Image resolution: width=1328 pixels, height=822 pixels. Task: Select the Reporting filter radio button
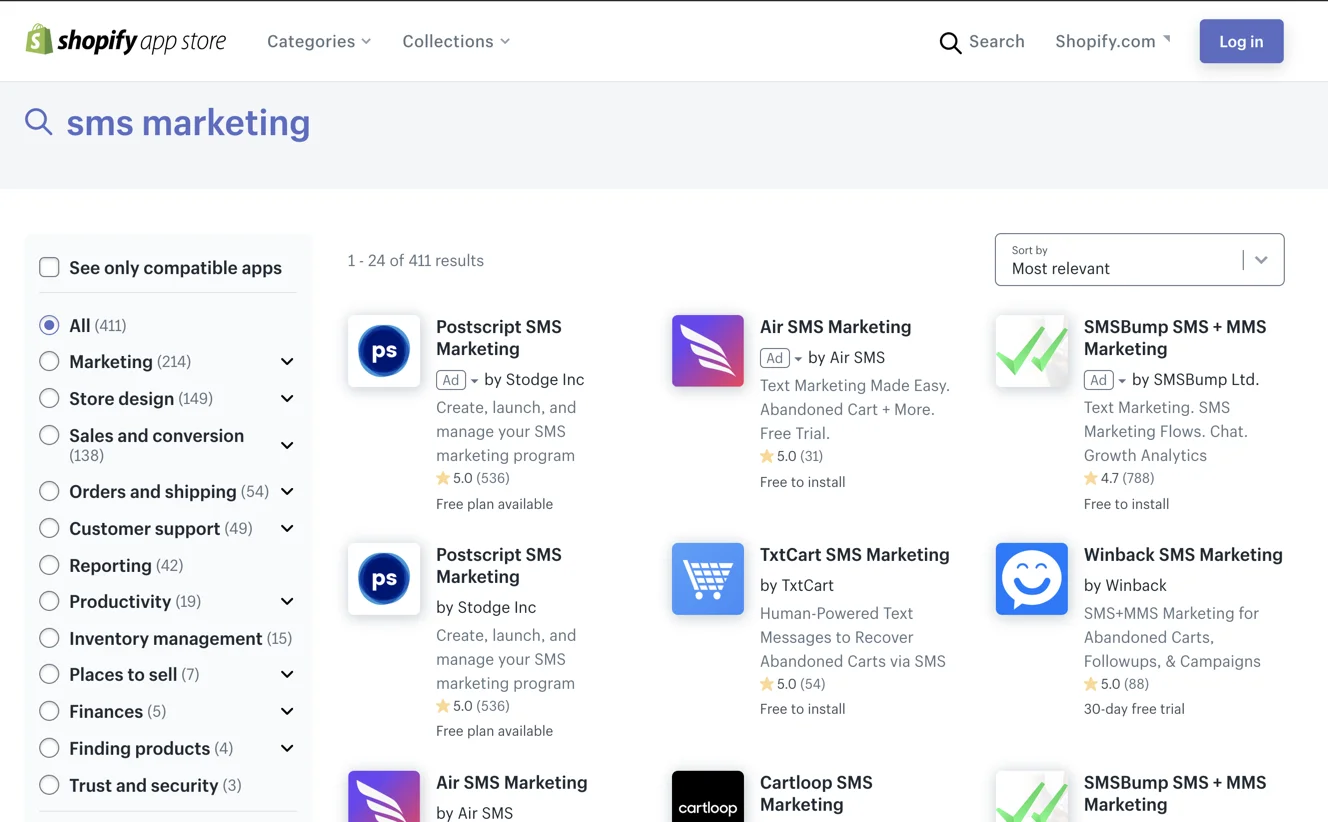click(x=49, y=565)
